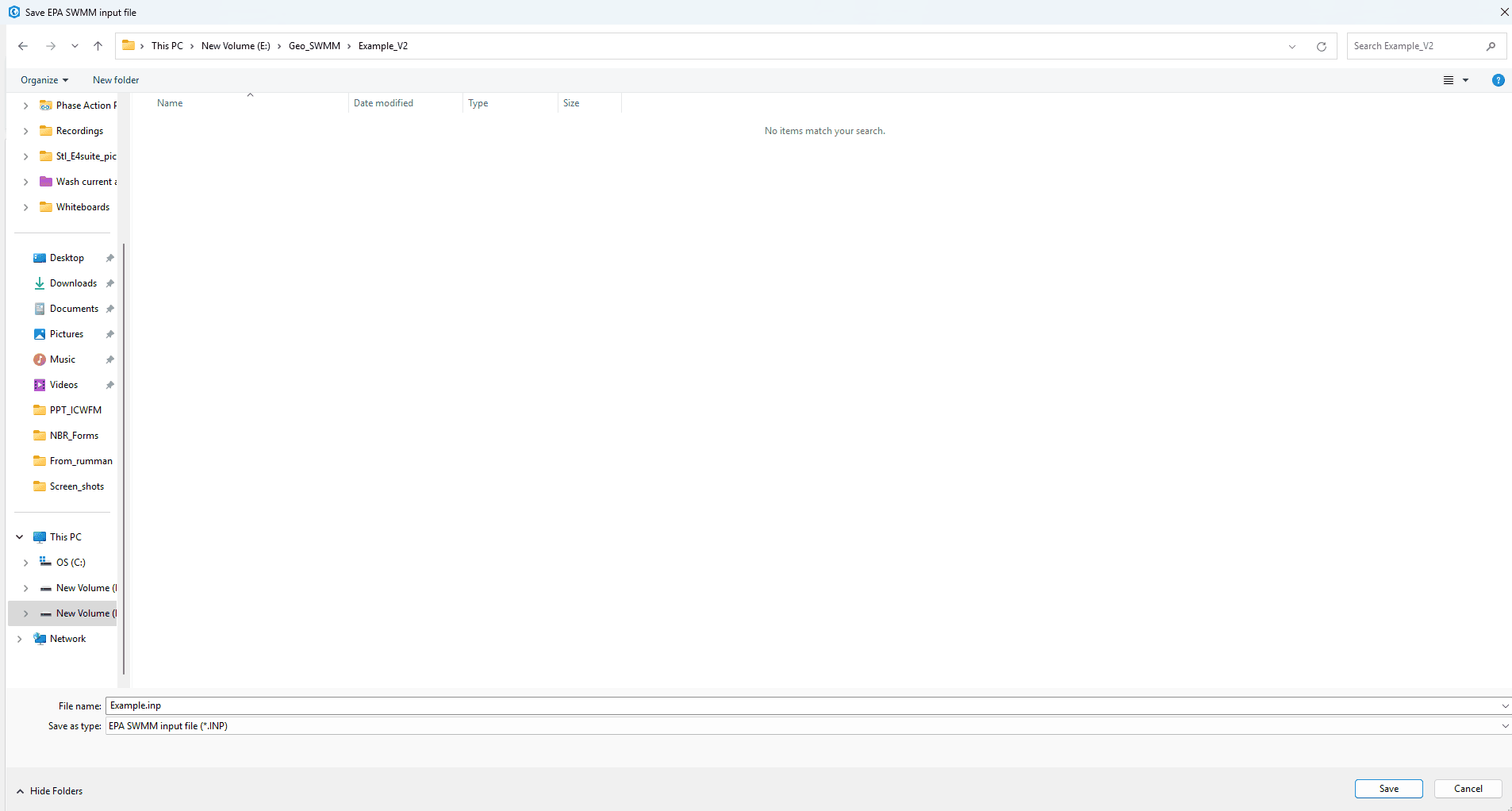Collapse the This PC tree node
The width and height of the screenshot is (1512, 811).
[18, 536]
